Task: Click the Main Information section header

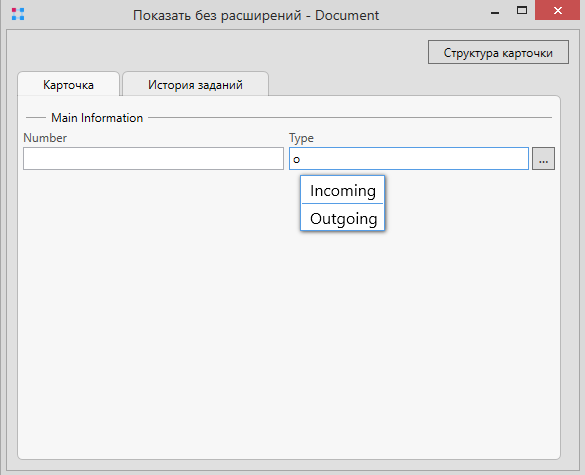Action: click(97, 118)
